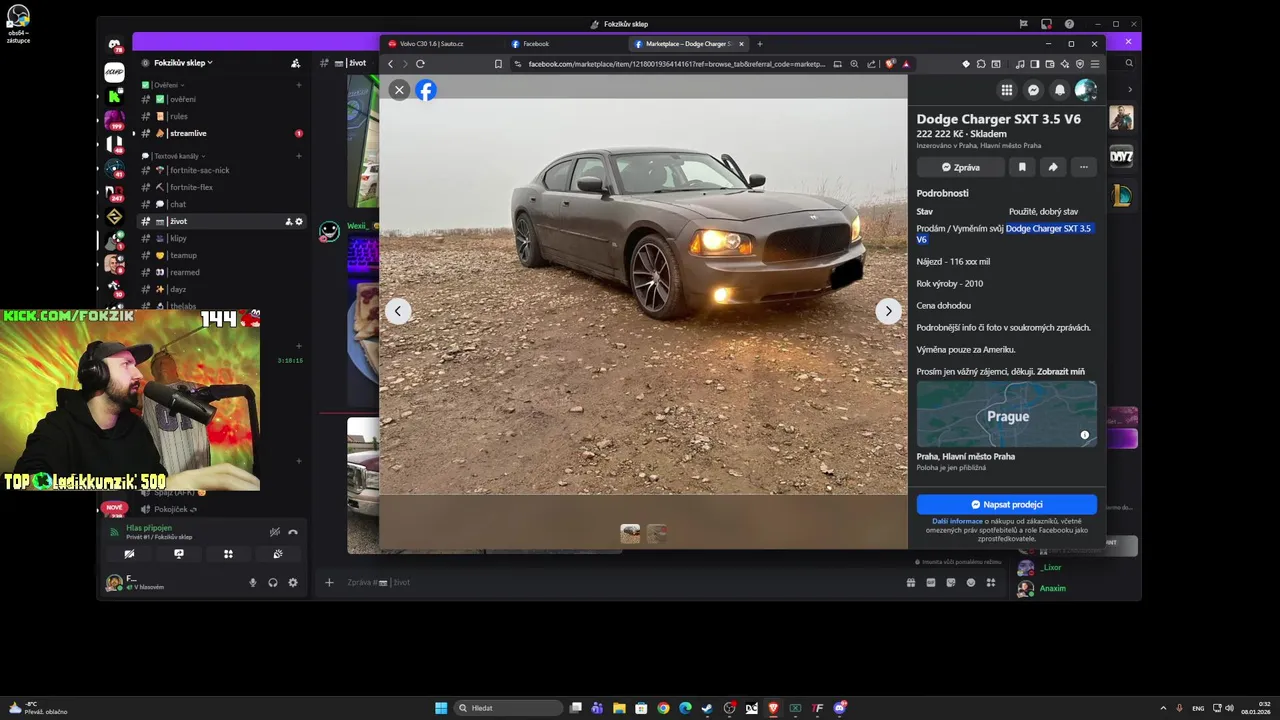Expand Fokzikův sklep server dropdown
This screenshot has height=720, width=1280.
pos(183,63)
